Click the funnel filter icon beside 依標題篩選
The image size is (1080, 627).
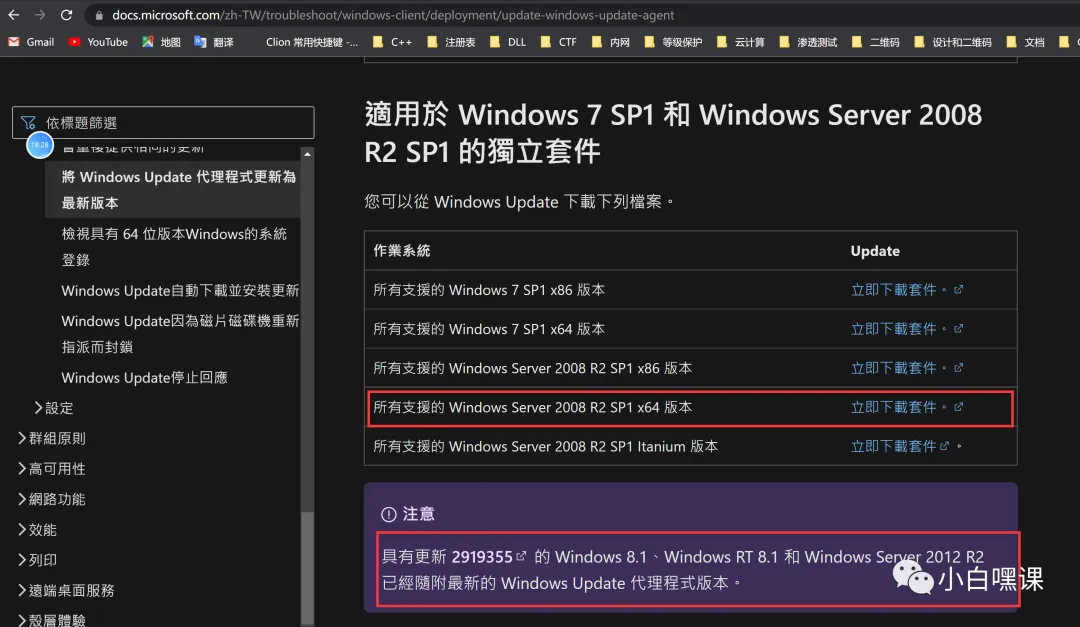pyautogui.click(x=27, y=121)
